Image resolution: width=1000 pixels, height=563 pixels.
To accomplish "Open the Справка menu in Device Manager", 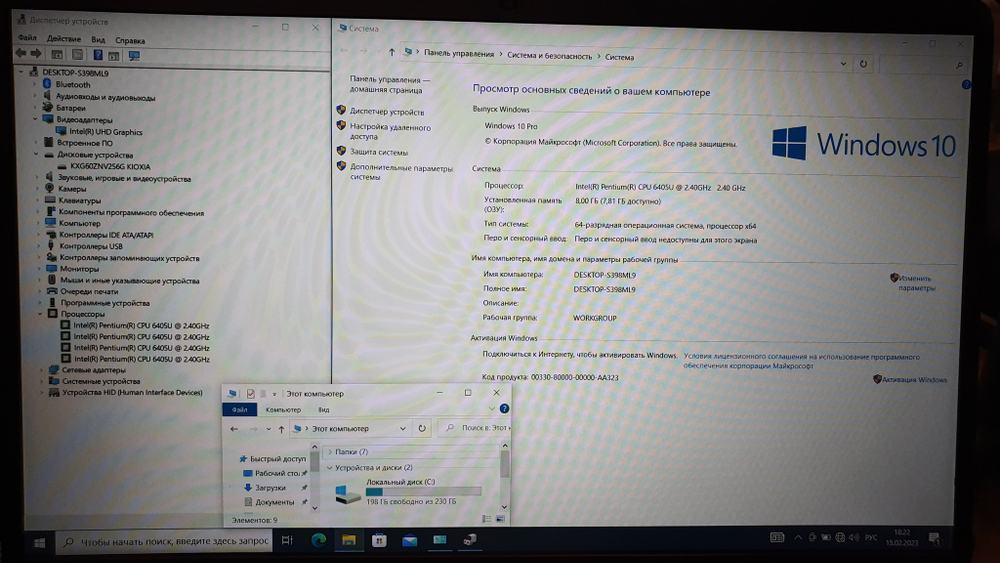I will tap(130, 40).
